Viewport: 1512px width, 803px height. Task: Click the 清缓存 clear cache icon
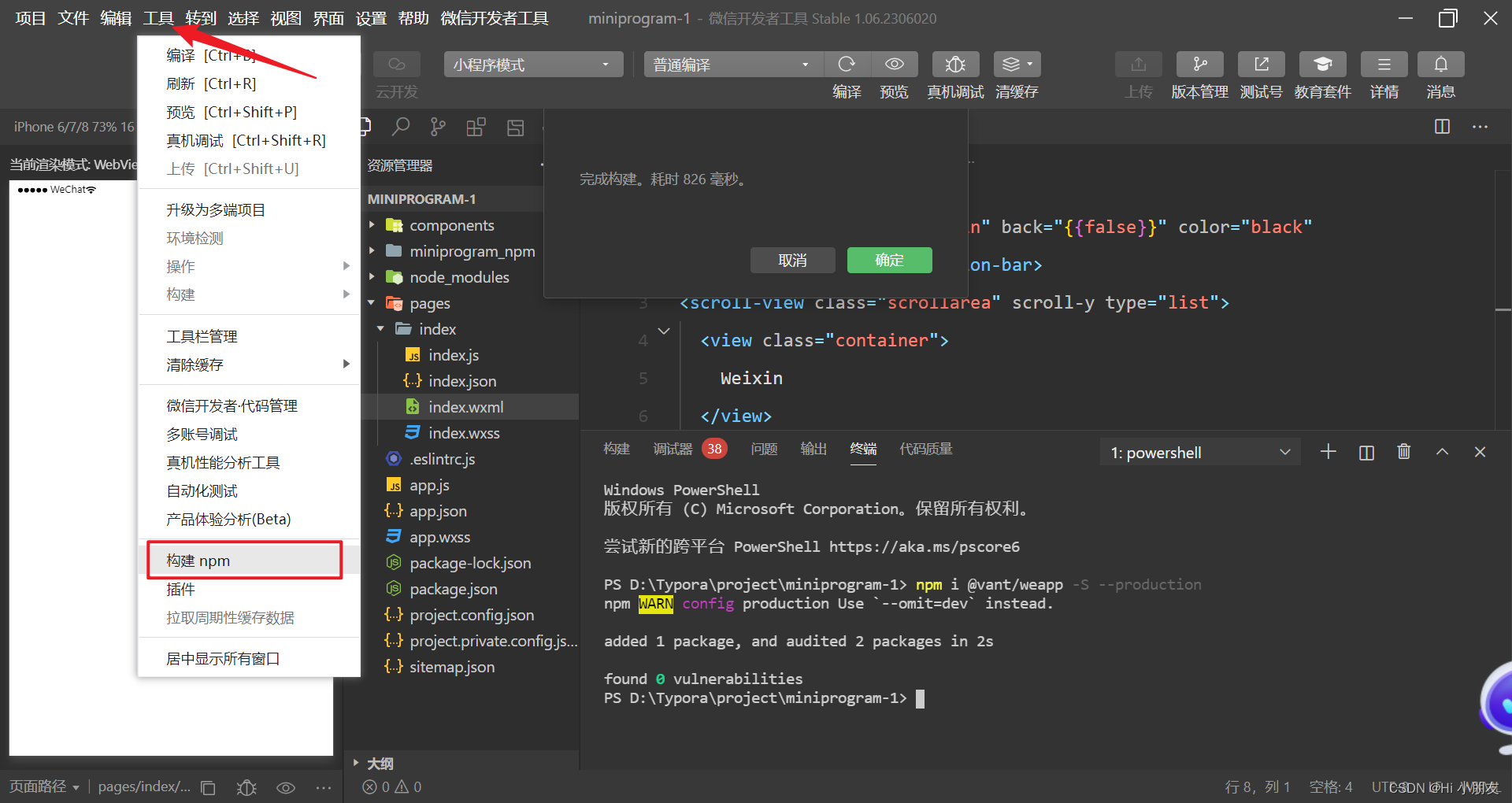(1017, 65)
